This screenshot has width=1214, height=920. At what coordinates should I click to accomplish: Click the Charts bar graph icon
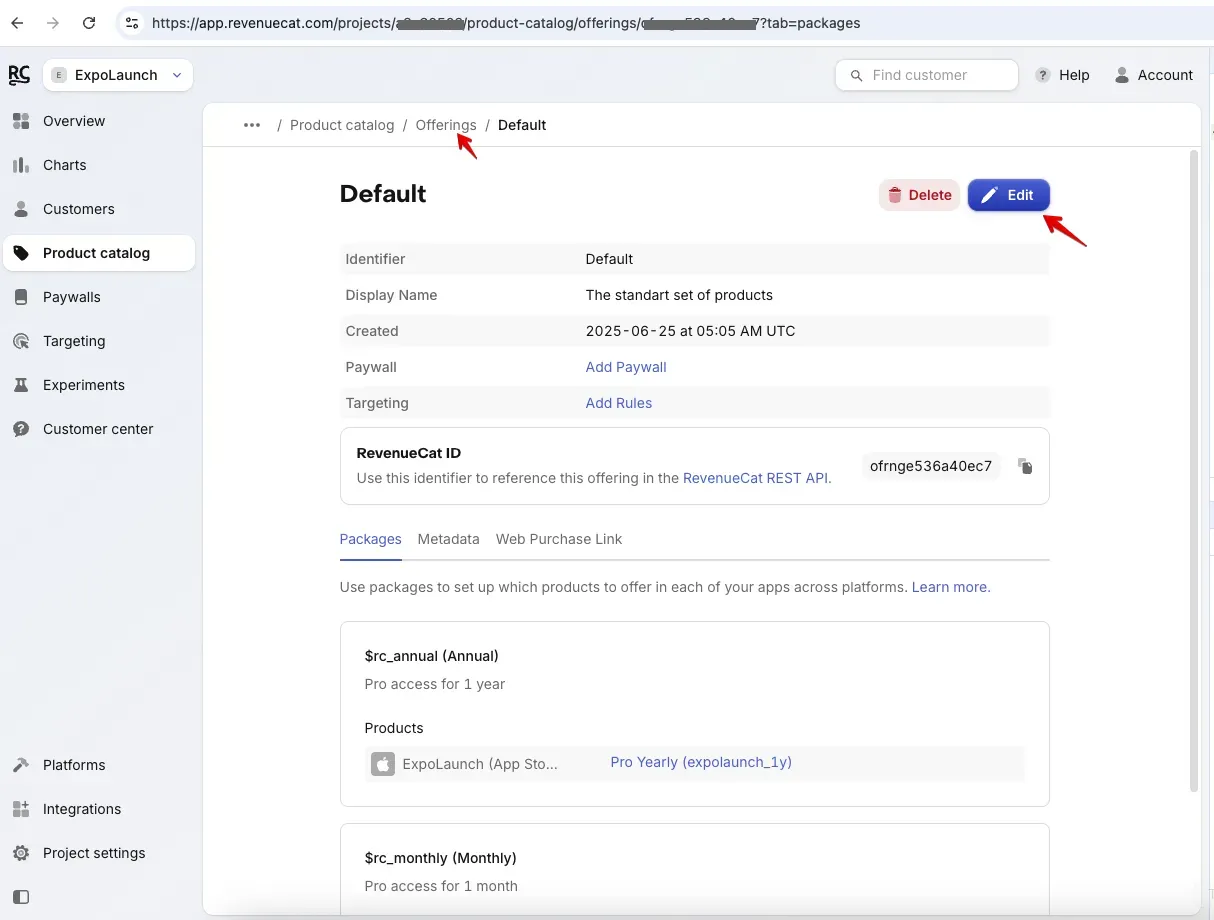21,165
